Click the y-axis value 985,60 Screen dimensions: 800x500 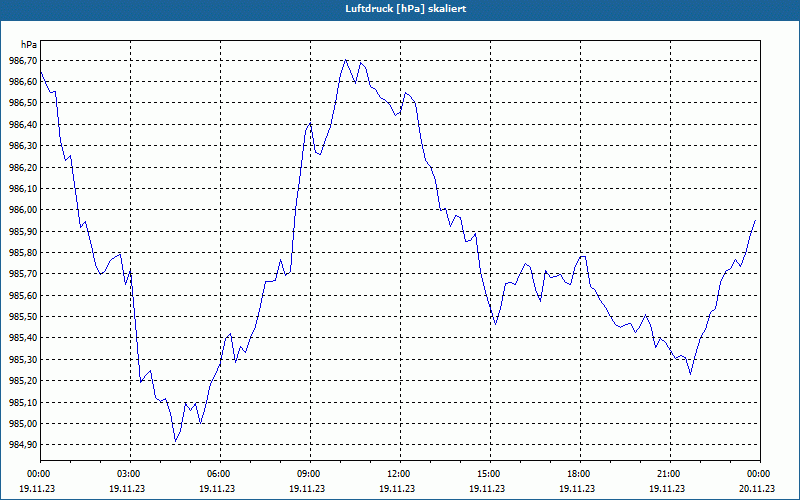(23, 295)
